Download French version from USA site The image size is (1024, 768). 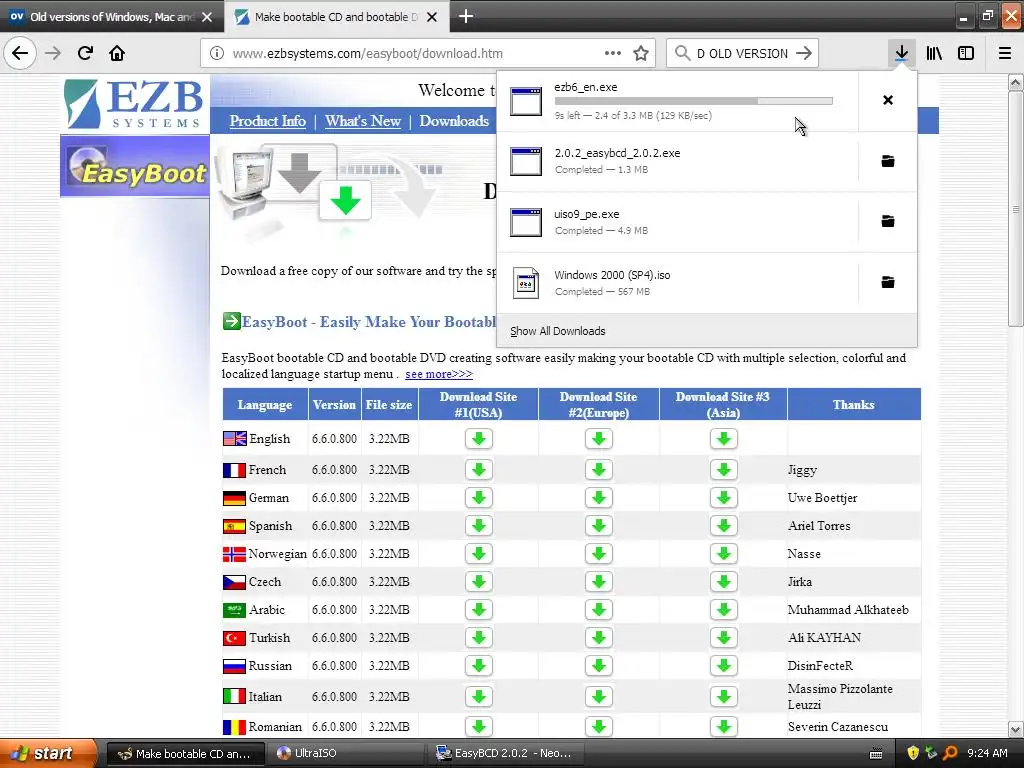[479, 470]
